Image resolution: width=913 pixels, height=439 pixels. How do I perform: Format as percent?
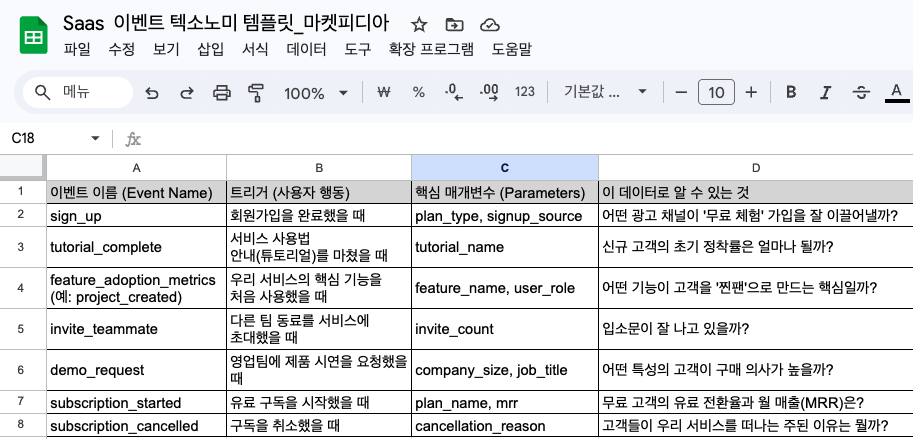(418, 92)
